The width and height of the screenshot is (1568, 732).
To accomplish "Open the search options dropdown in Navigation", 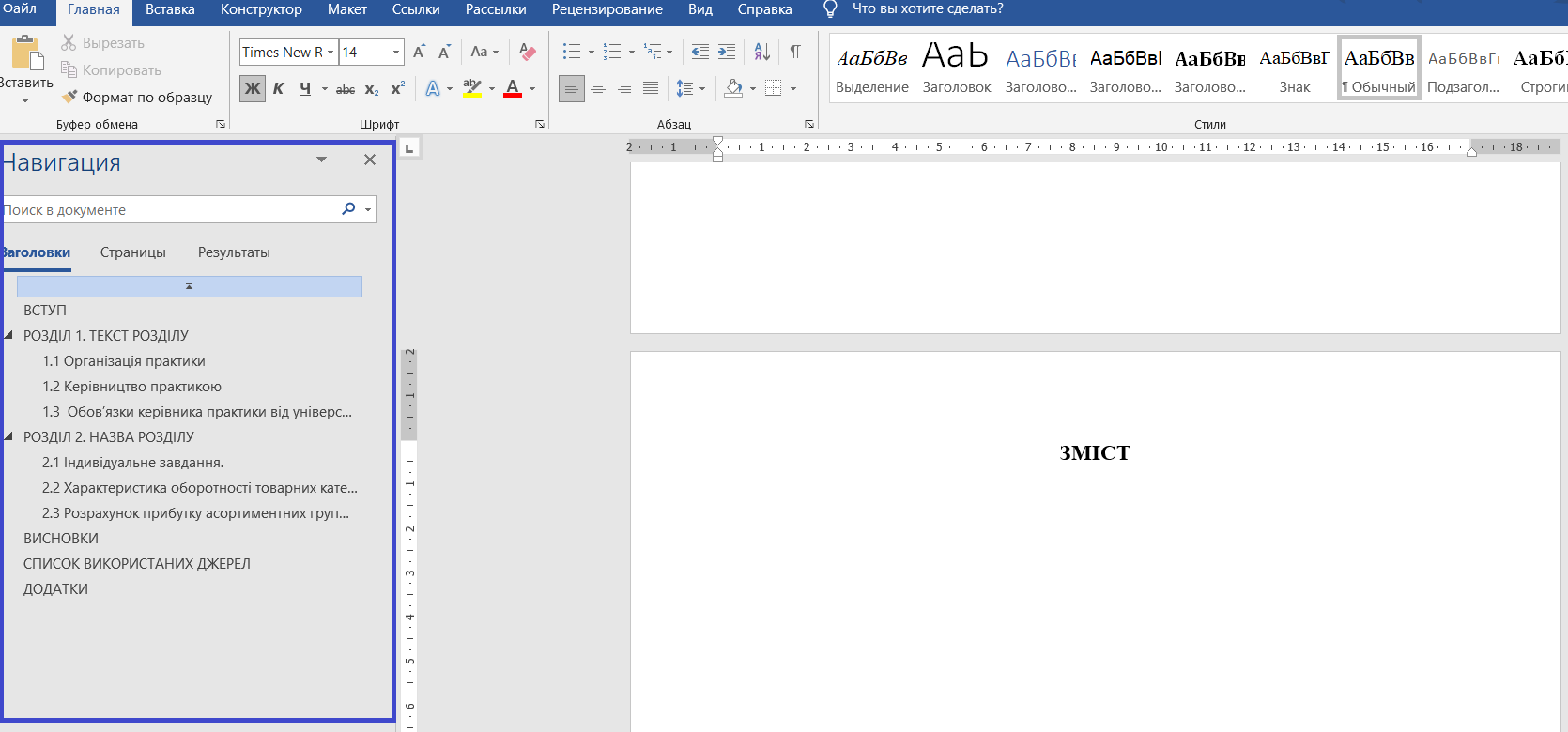I will click(368, 210).
